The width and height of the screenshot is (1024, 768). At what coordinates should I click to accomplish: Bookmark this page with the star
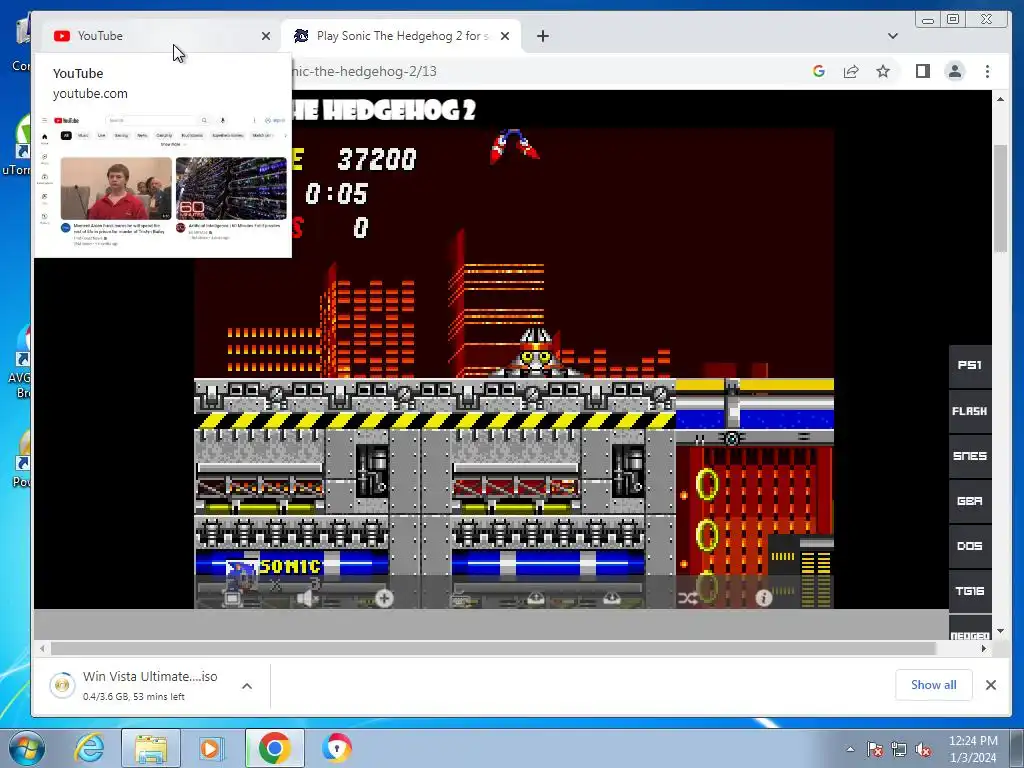(883, 71)
